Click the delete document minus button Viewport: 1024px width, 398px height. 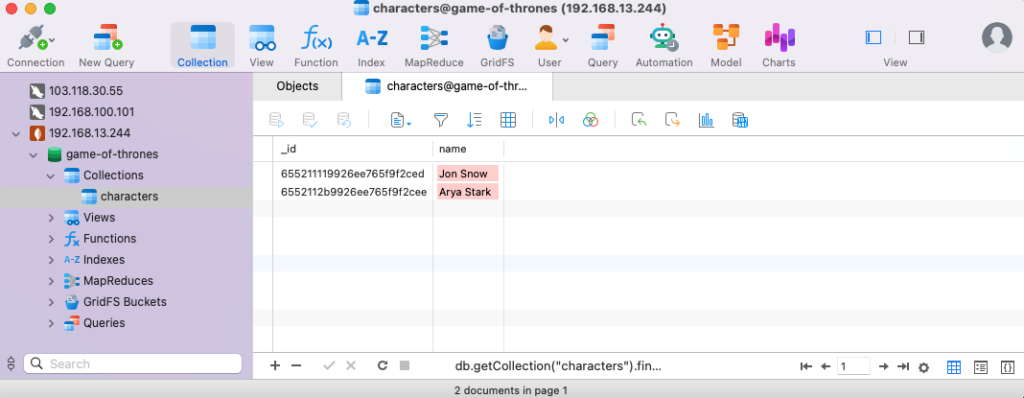(296, 366)
